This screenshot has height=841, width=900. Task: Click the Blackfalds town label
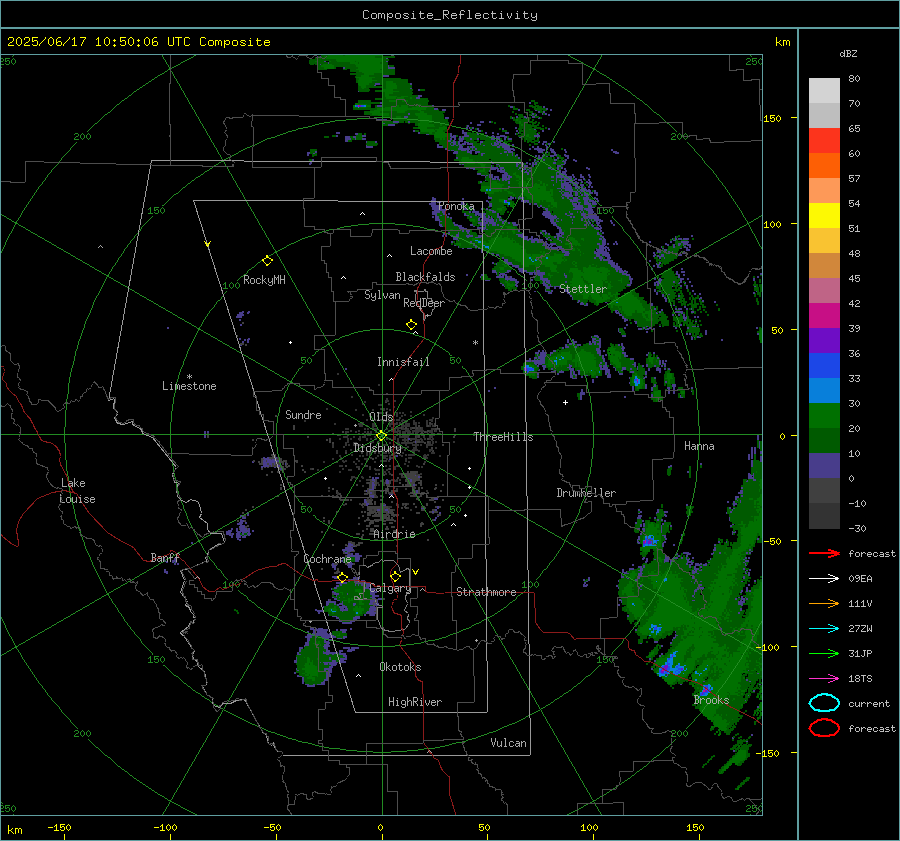point(425,277)
